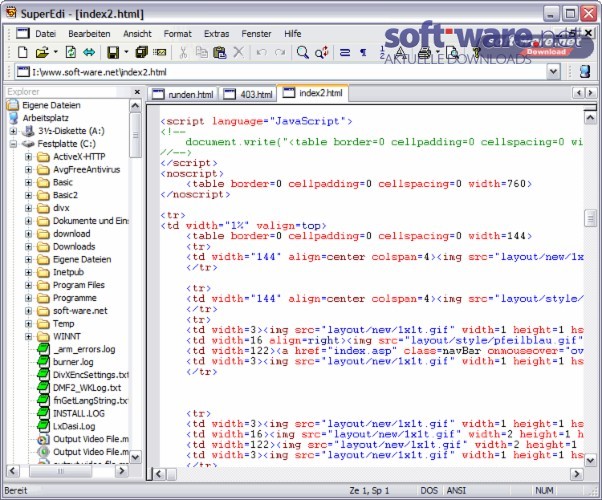Select Eigene Dateien in the tree root
602x500 pixels.
coord(51,105)
